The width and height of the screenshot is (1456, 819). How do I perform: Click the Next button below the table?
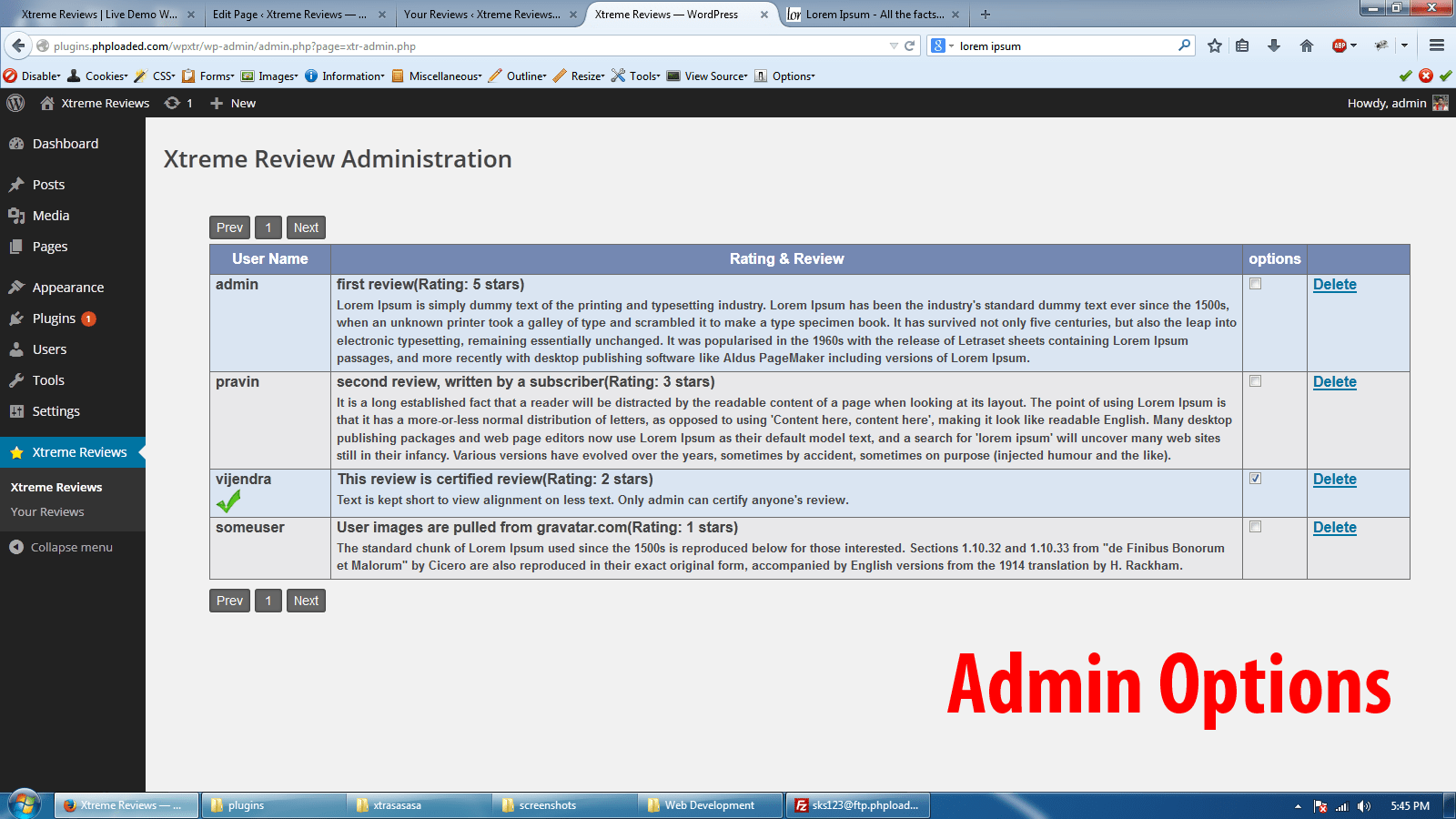click(306, 601)
